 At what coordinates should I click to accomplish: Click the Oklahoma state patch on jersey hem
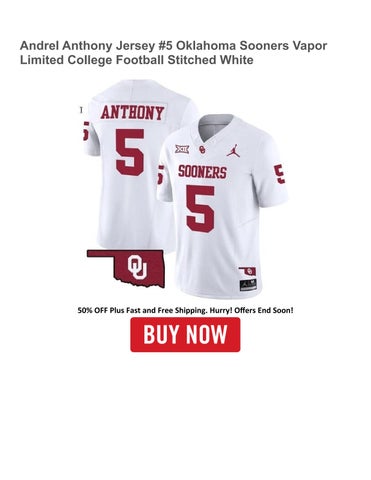(x=247, y=271)
